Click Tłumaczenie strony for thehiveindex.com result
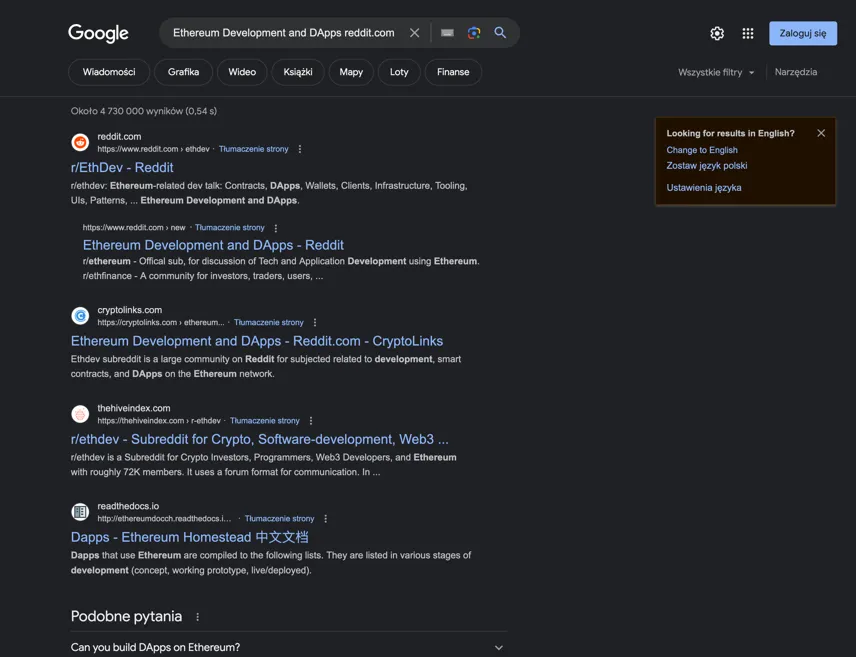 pyautogui.click(x=265, y=421)
